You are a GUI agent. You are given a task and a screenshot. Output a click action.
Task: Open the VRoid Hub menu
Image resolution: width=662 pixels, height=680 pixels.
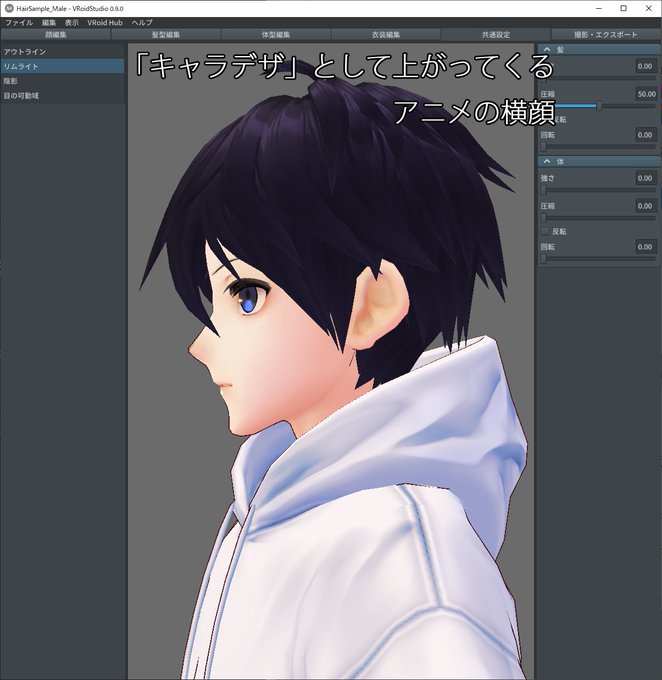pos(105,23)
